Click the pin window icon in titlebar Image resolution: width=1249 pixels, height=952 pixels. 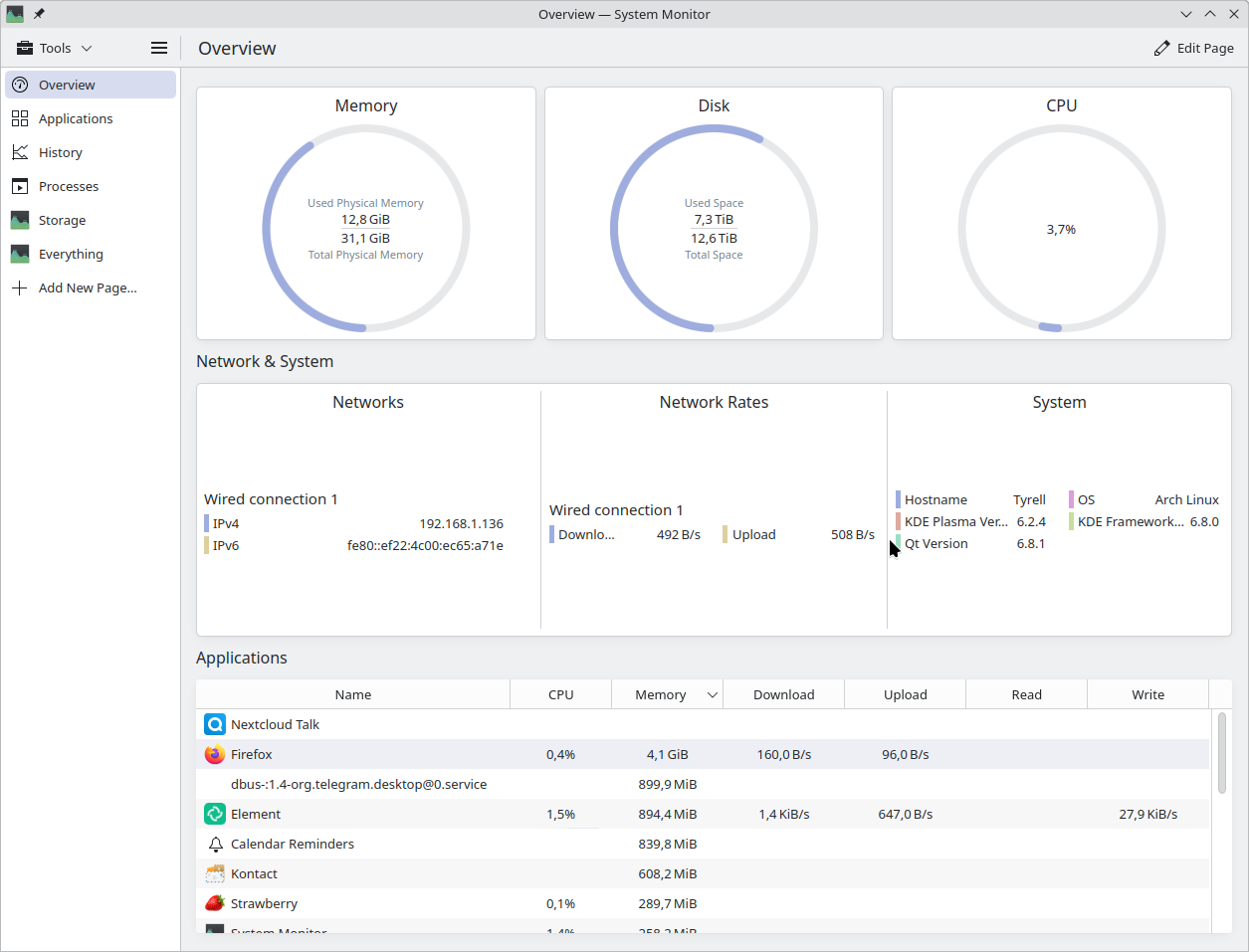(x=40, y=14)
